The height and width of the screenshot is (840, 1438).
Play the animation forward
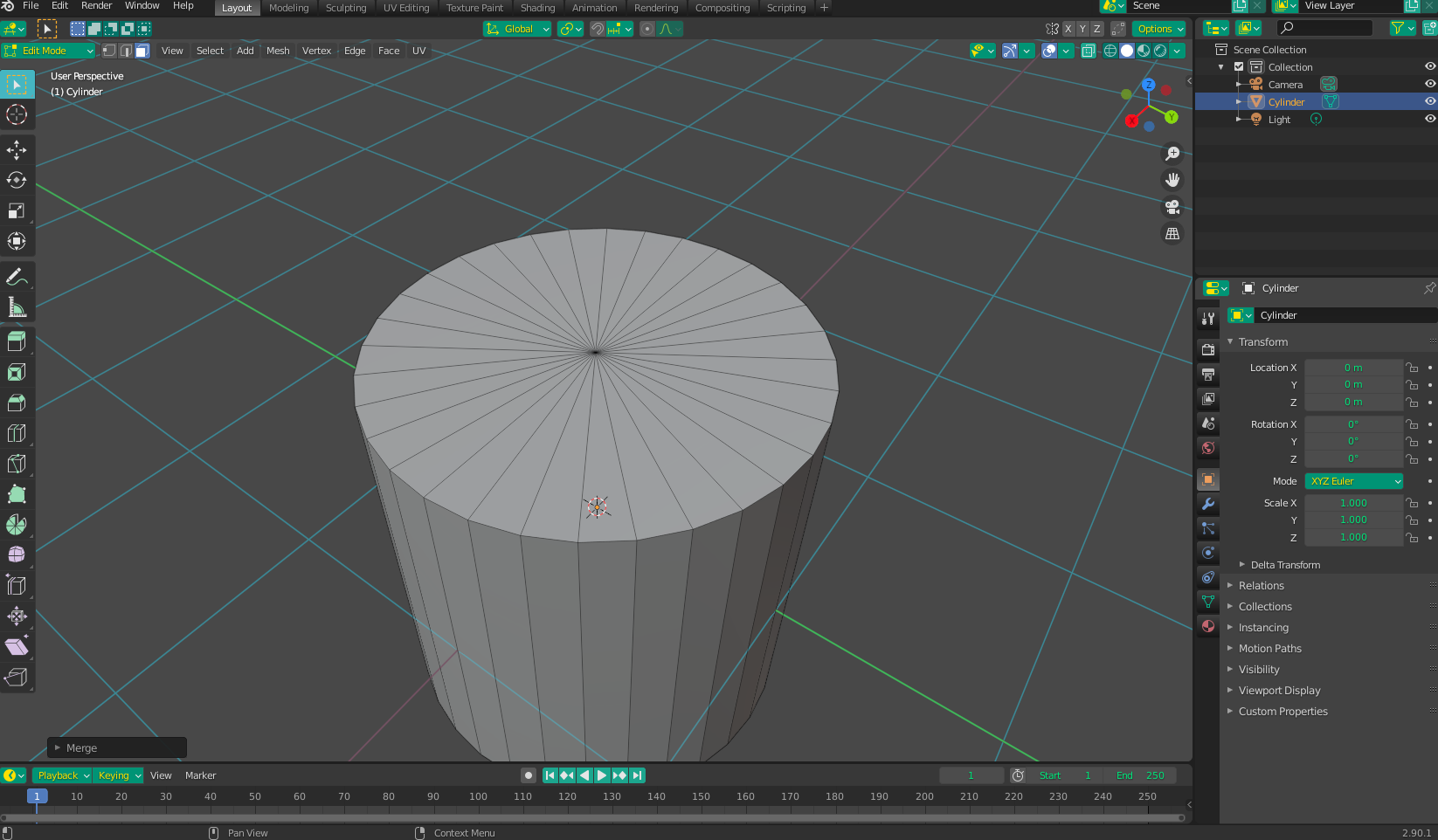(602, 775)
